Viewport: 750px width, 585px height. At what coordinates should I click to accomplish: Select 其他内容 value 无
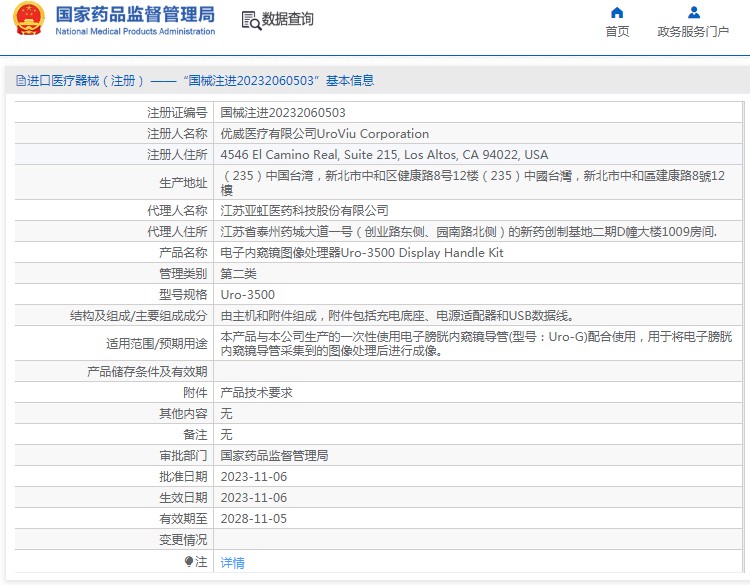pos(226,414)
